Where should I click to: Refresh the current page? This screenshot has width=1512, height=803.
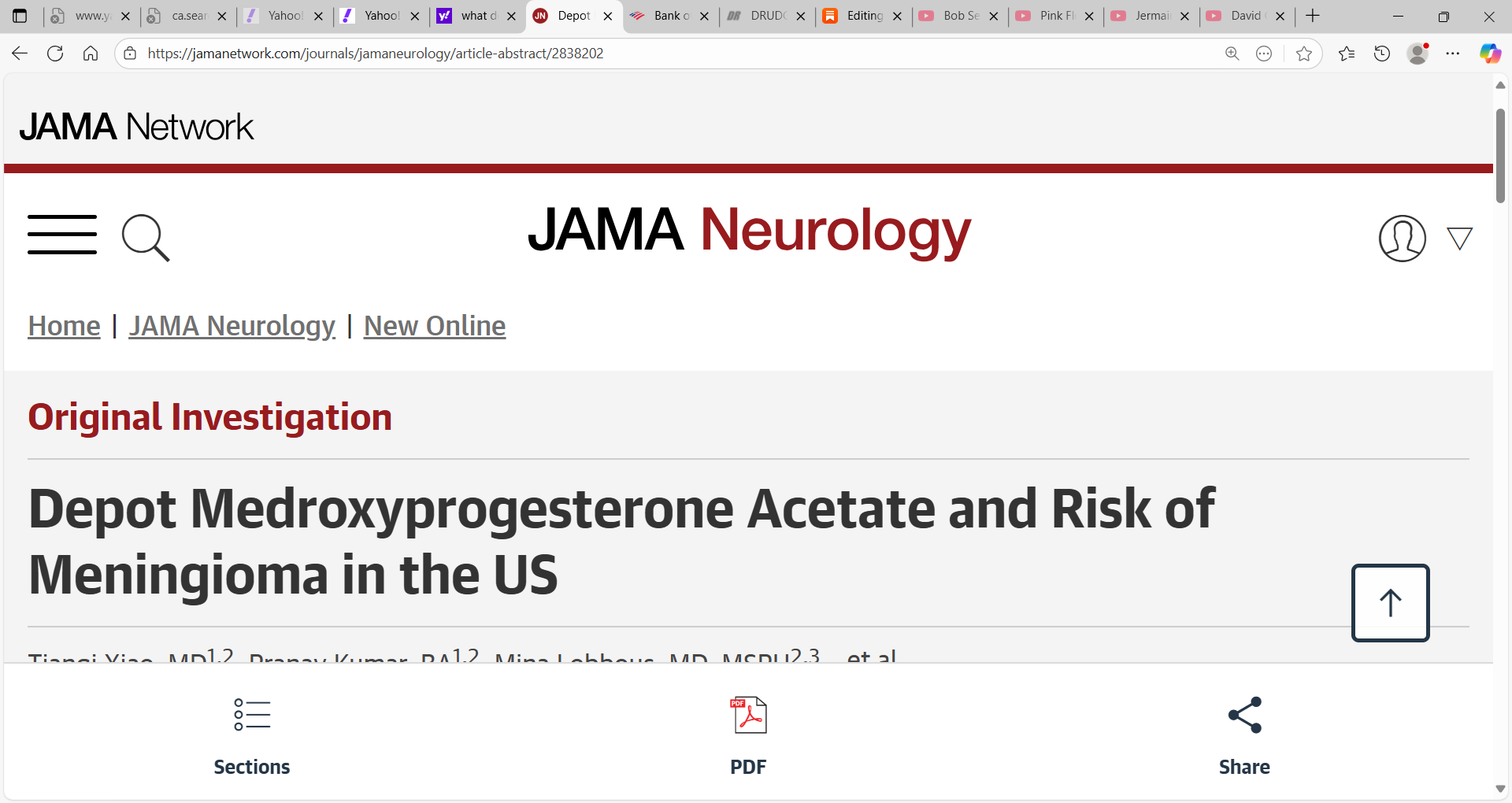55,54
